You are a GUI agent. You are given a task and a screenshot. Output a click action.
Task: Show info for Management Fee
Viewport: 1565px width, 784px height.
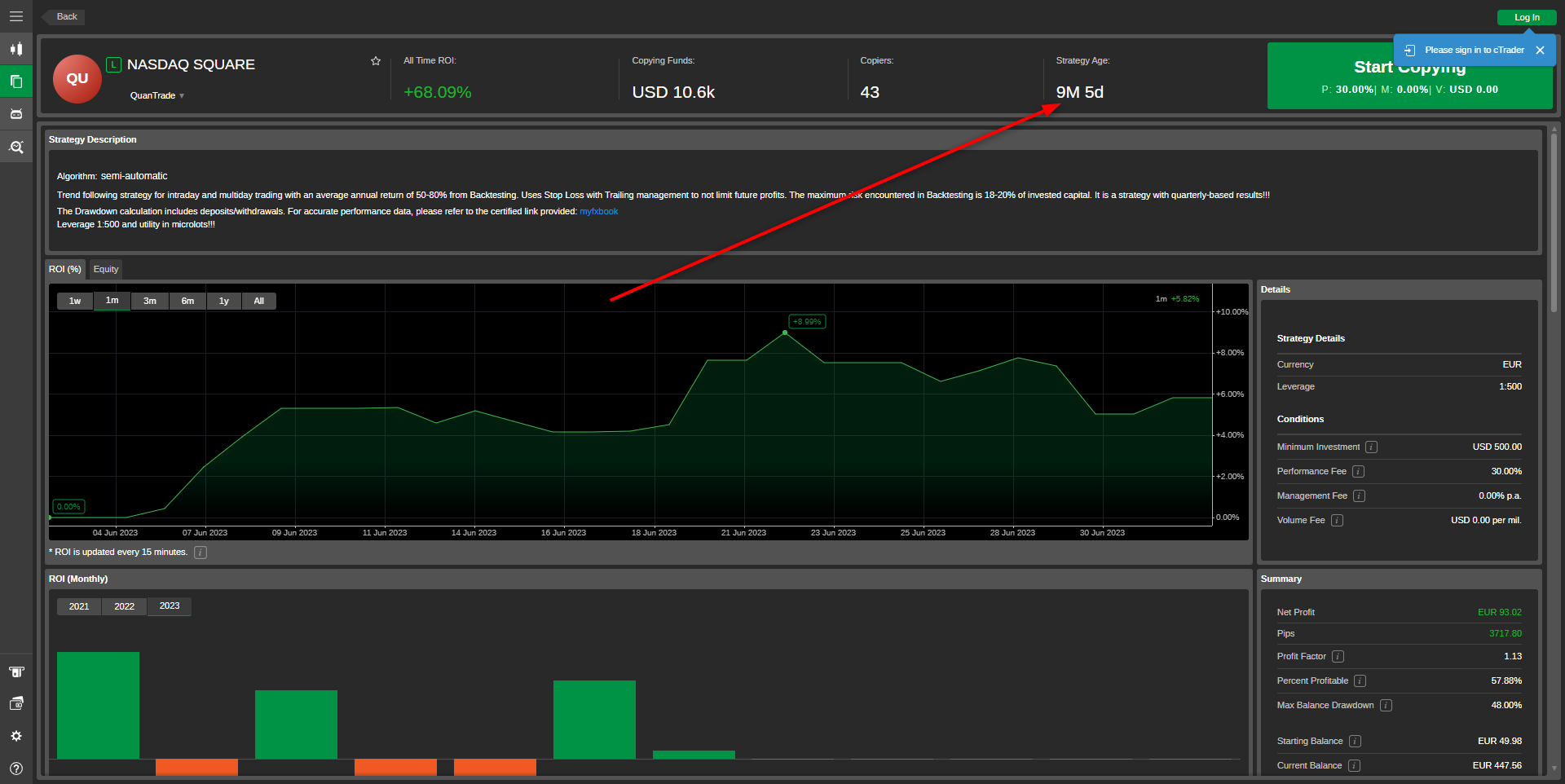[x=1359, y=496]
